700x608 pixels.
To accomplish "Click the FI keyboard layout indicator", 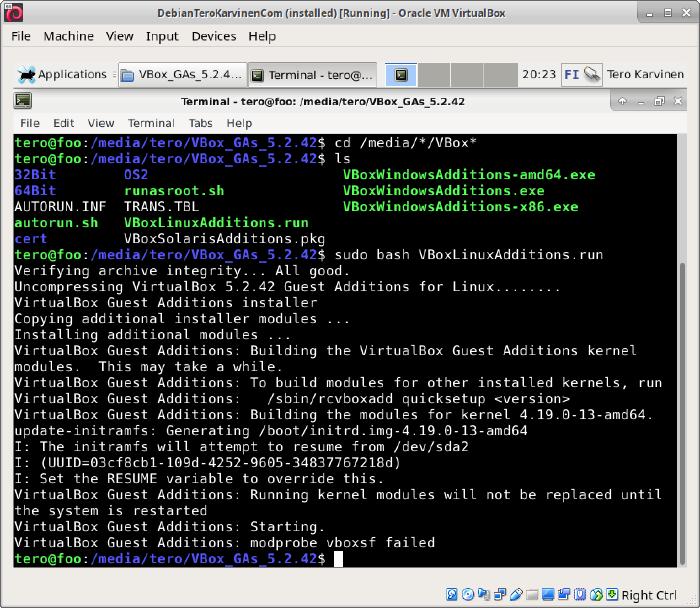I will (571, 74).
